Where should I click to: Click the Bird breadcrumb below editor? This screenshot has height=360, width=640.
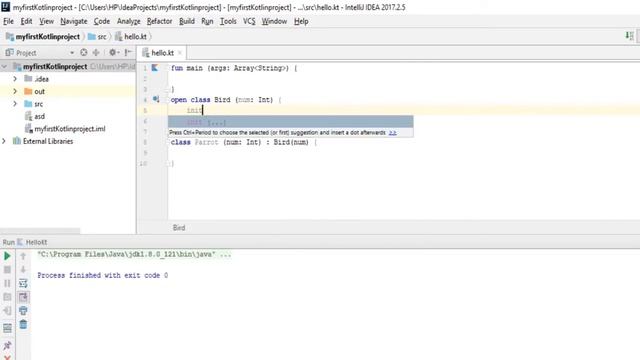point(179,228)
